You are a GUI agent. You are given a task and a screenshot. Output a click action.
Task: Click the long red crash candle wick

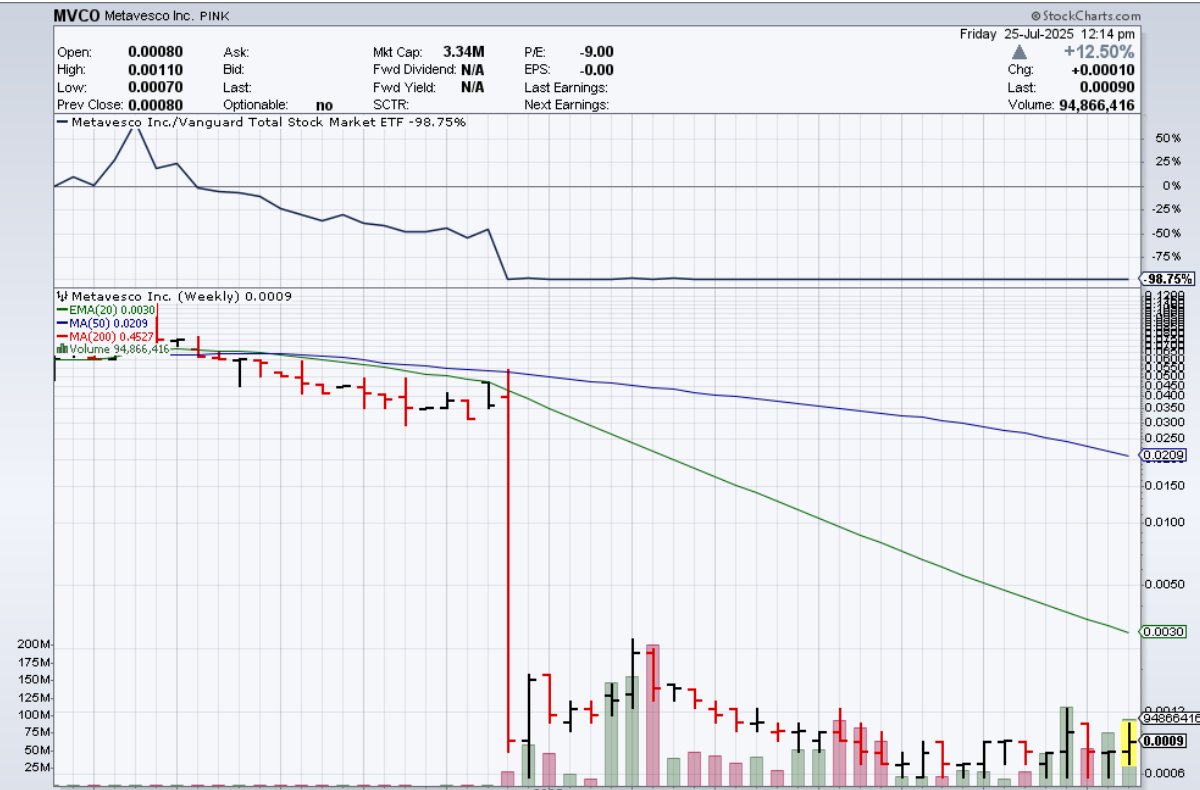tap(510, 560)
